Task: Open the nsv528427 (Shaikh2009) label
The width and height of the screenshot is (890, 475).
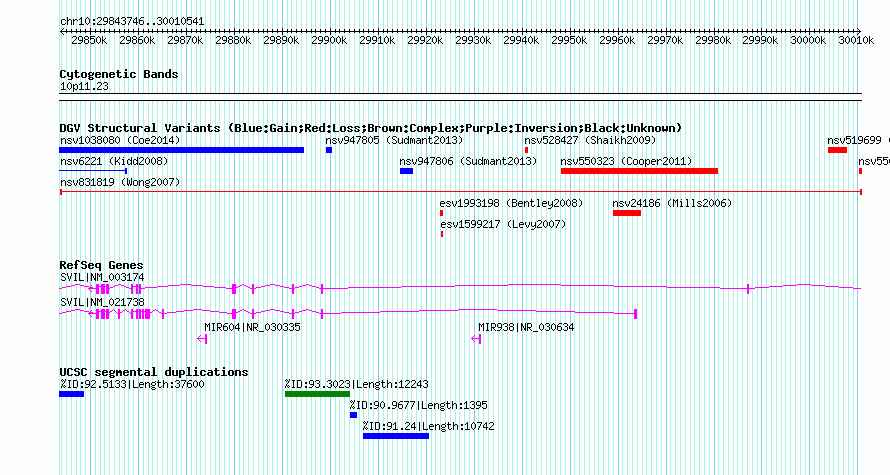Action: point(590,140)
